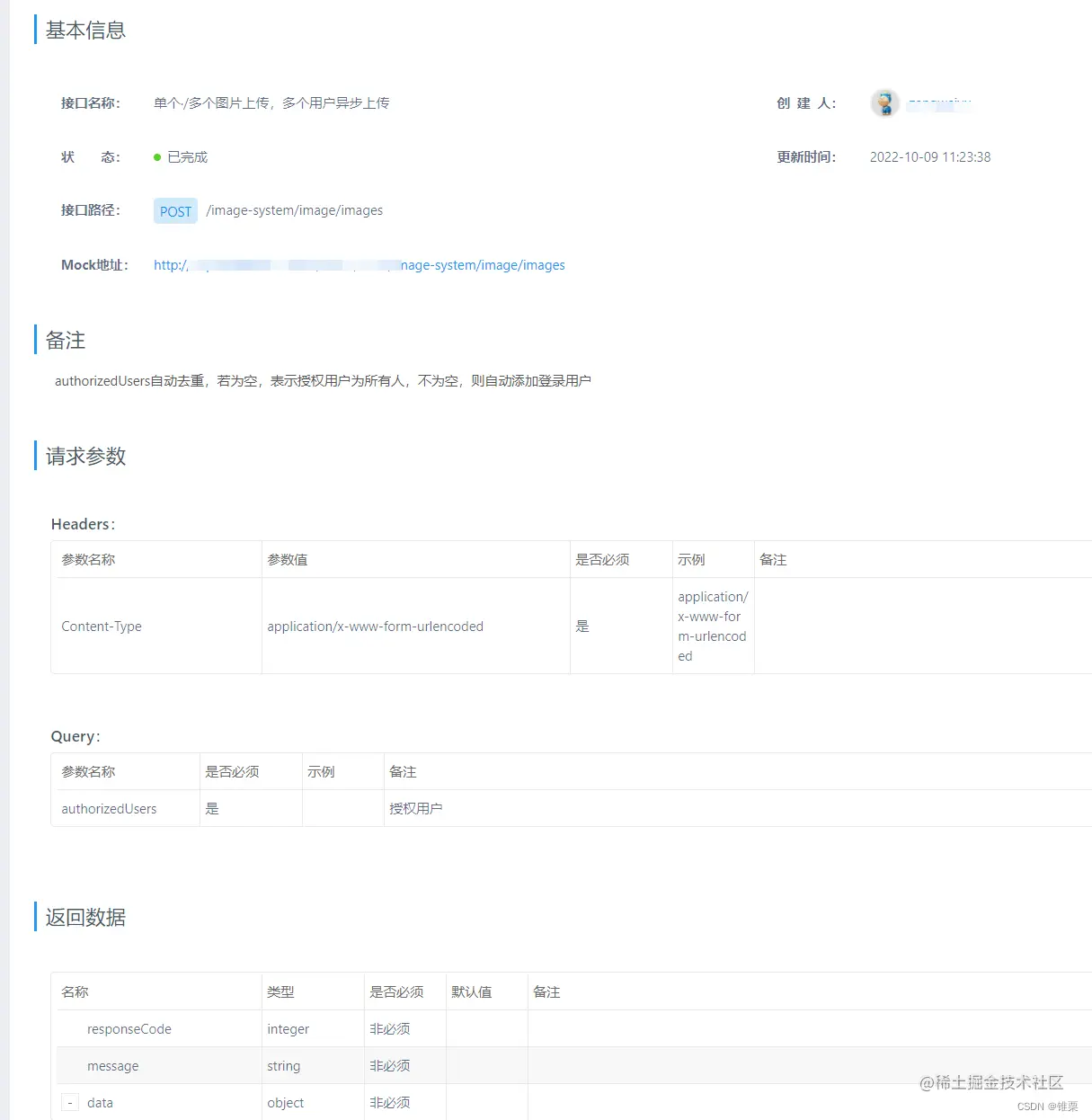Click the blue POST method badge
The height and width of the screenshot is (1120, 1092).
tap(174, 210)
